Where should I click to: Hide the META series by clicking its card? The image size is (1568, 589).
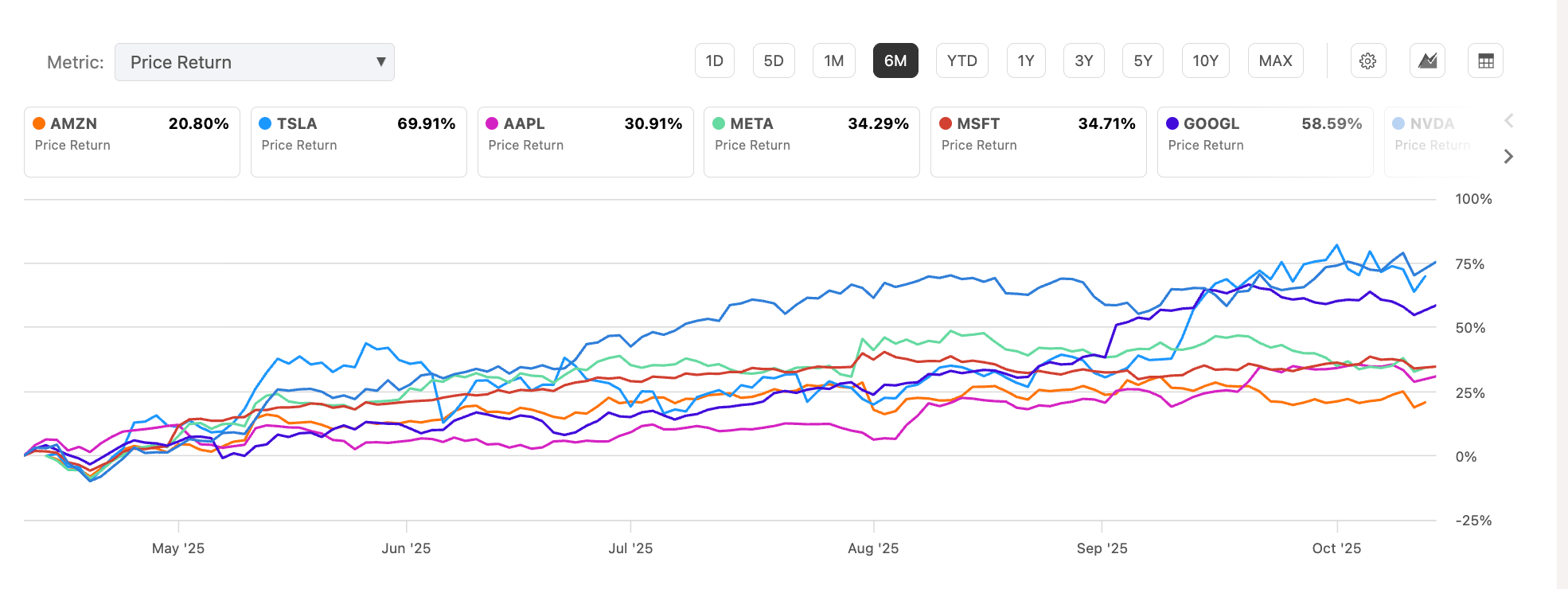[x=811, y=142]
